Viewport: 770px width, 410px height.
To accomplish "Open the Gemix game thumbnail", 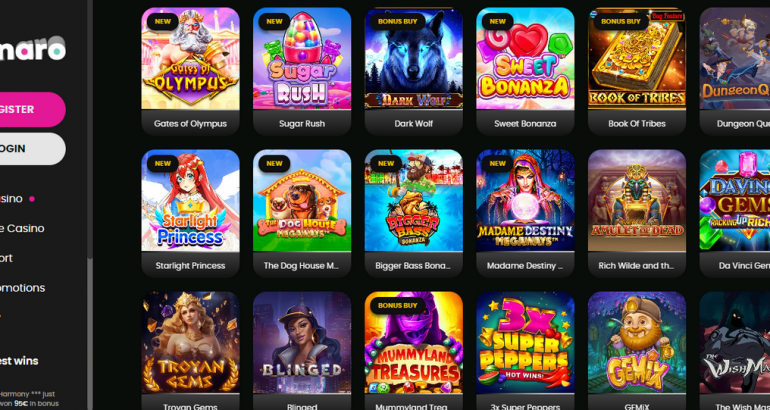I will click(x=637, y=351).
